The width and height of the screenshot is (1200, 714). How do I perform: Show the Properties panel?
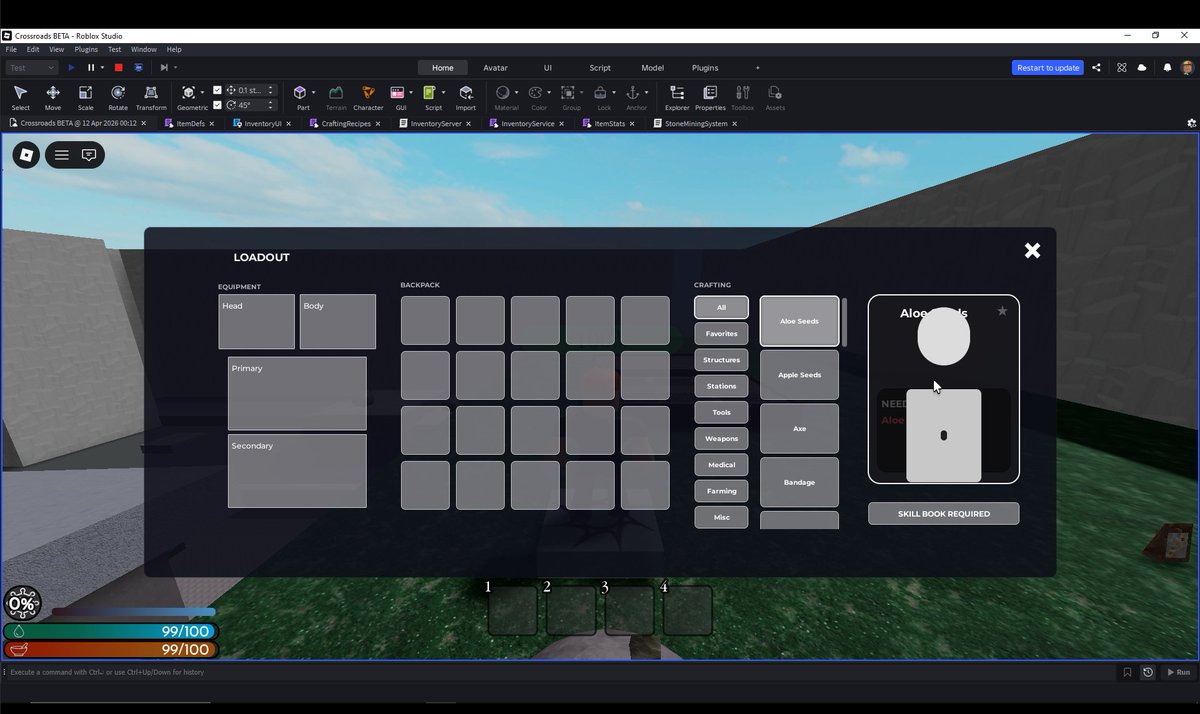(710, 97)
